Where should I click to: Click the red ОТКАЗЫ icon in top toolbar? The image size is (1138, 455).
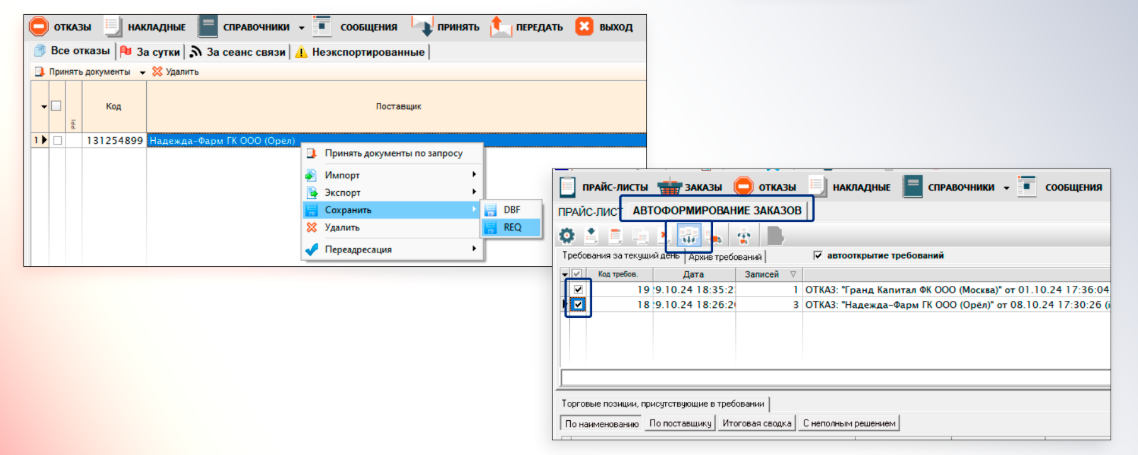[38, 26]
